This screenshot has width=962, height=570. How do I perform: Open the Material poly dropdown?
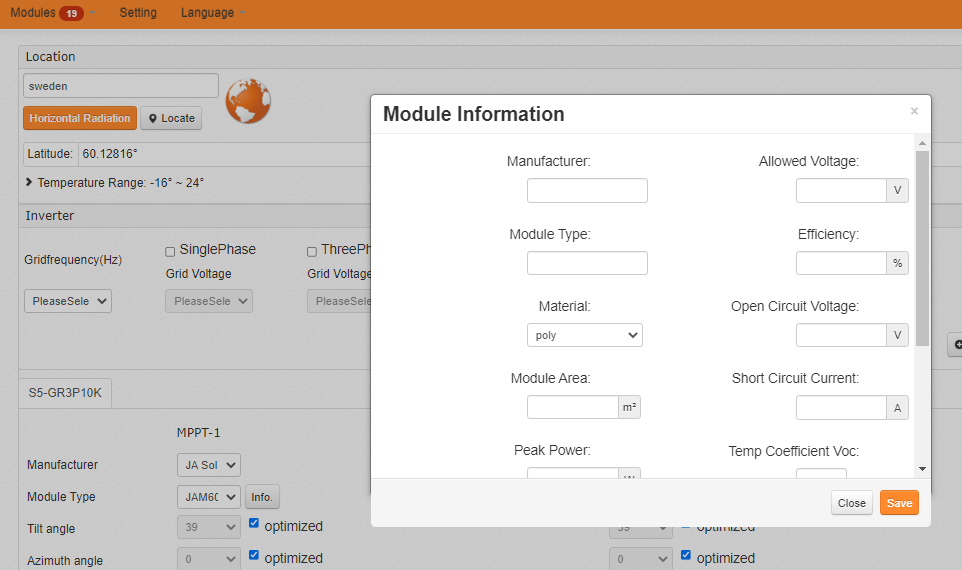point(585,335)
